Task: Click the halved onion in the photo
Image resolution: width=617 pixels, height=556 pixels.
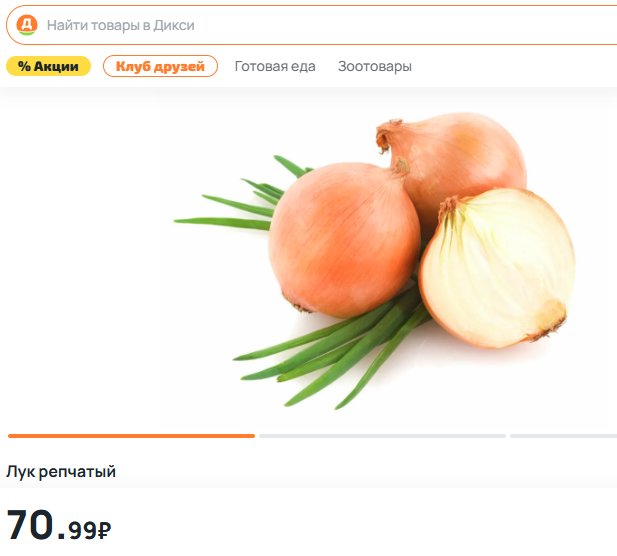Action: 497,268
